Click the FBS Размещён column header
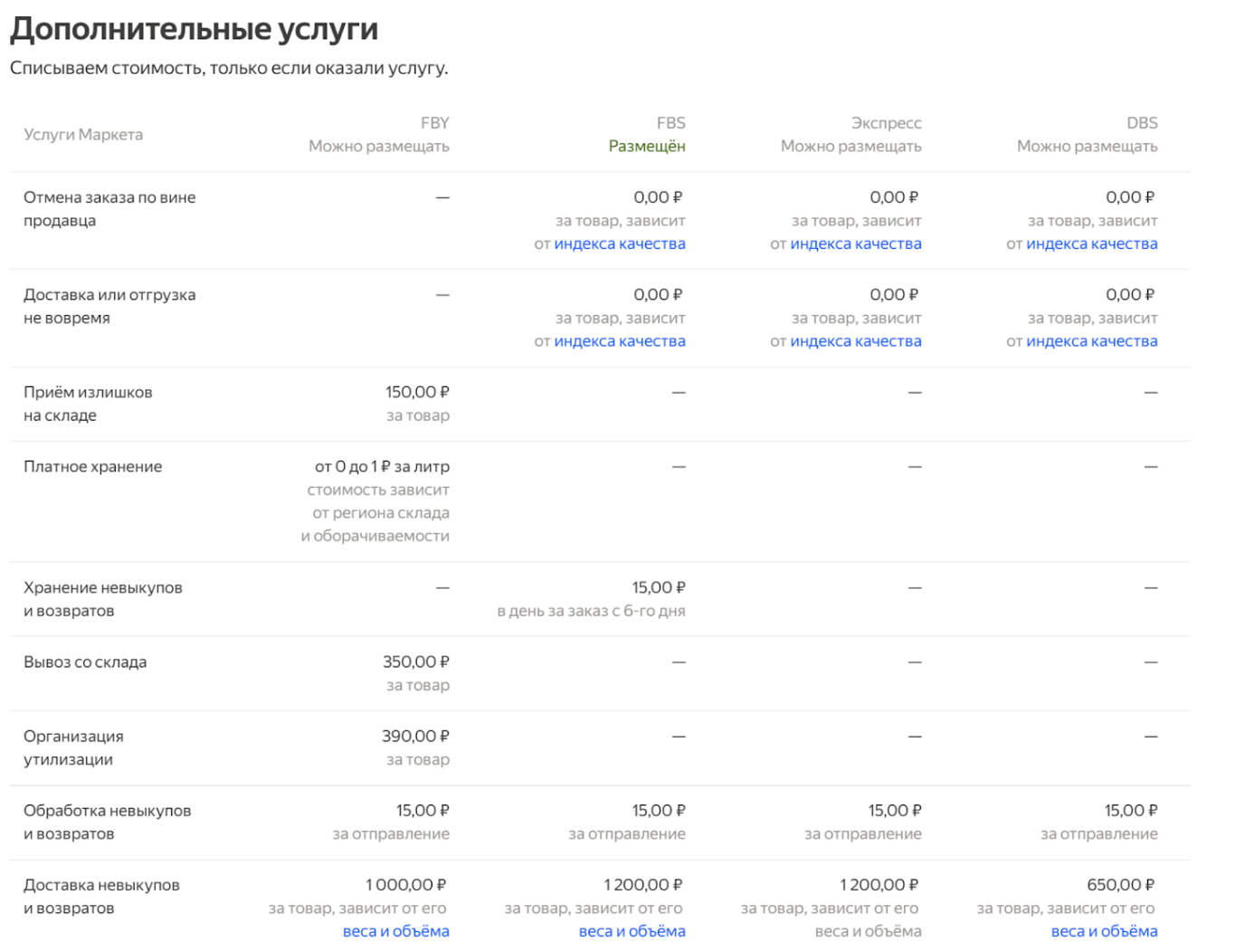This screenshot has width=1235, height=952. pyautogui.click(x=647, y=135)
